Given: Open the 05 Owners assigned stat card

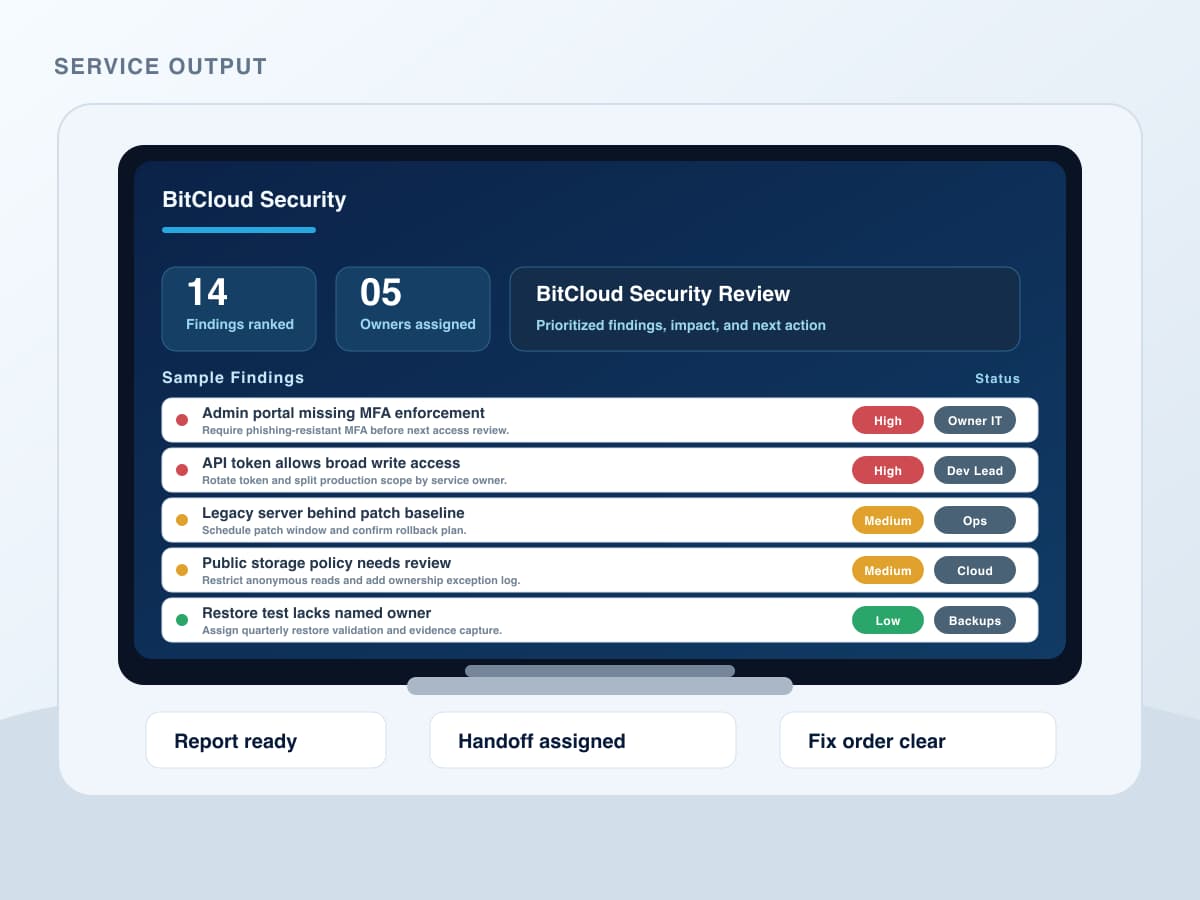Looking at the screenshot, I should (412, 308).
